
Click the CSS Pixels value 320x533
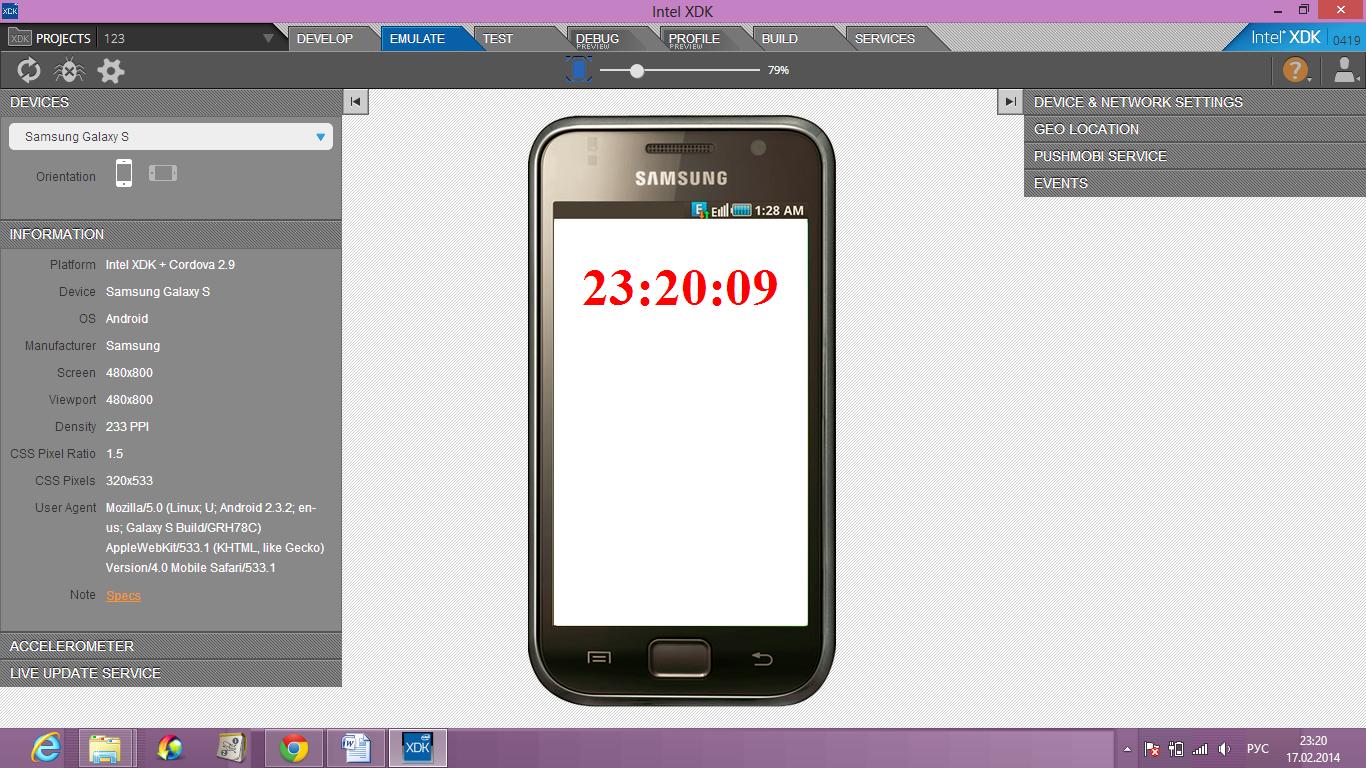tap(129, 481)
